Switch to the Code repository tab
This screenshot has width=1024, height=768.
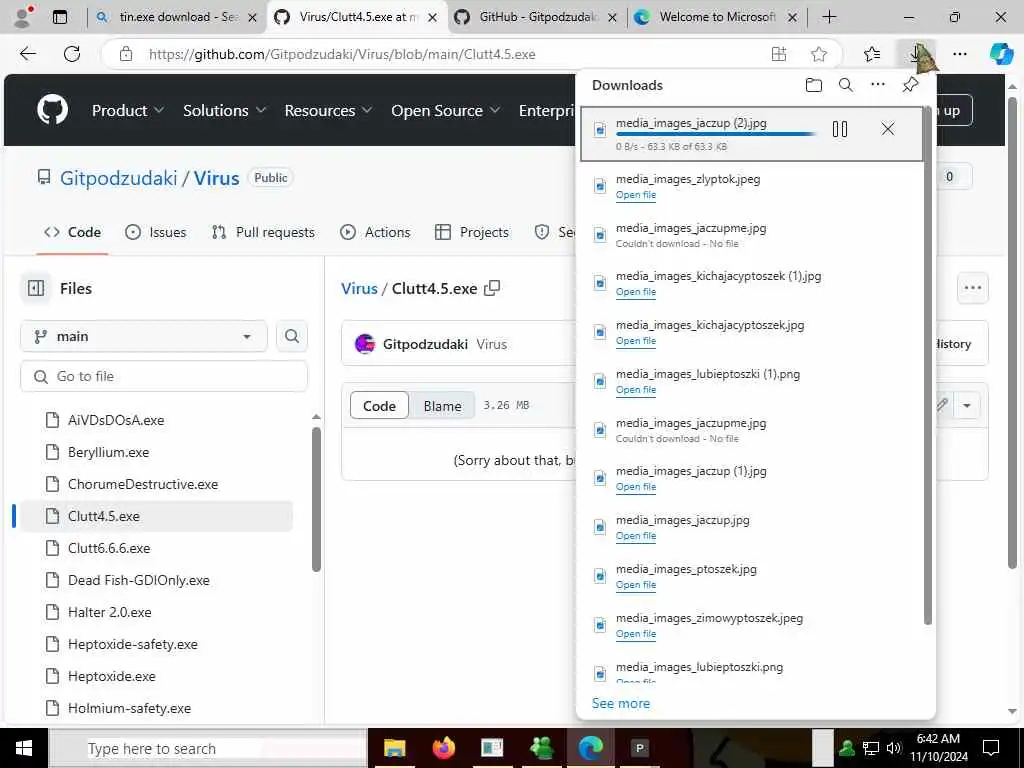click(x=72, y=232)
